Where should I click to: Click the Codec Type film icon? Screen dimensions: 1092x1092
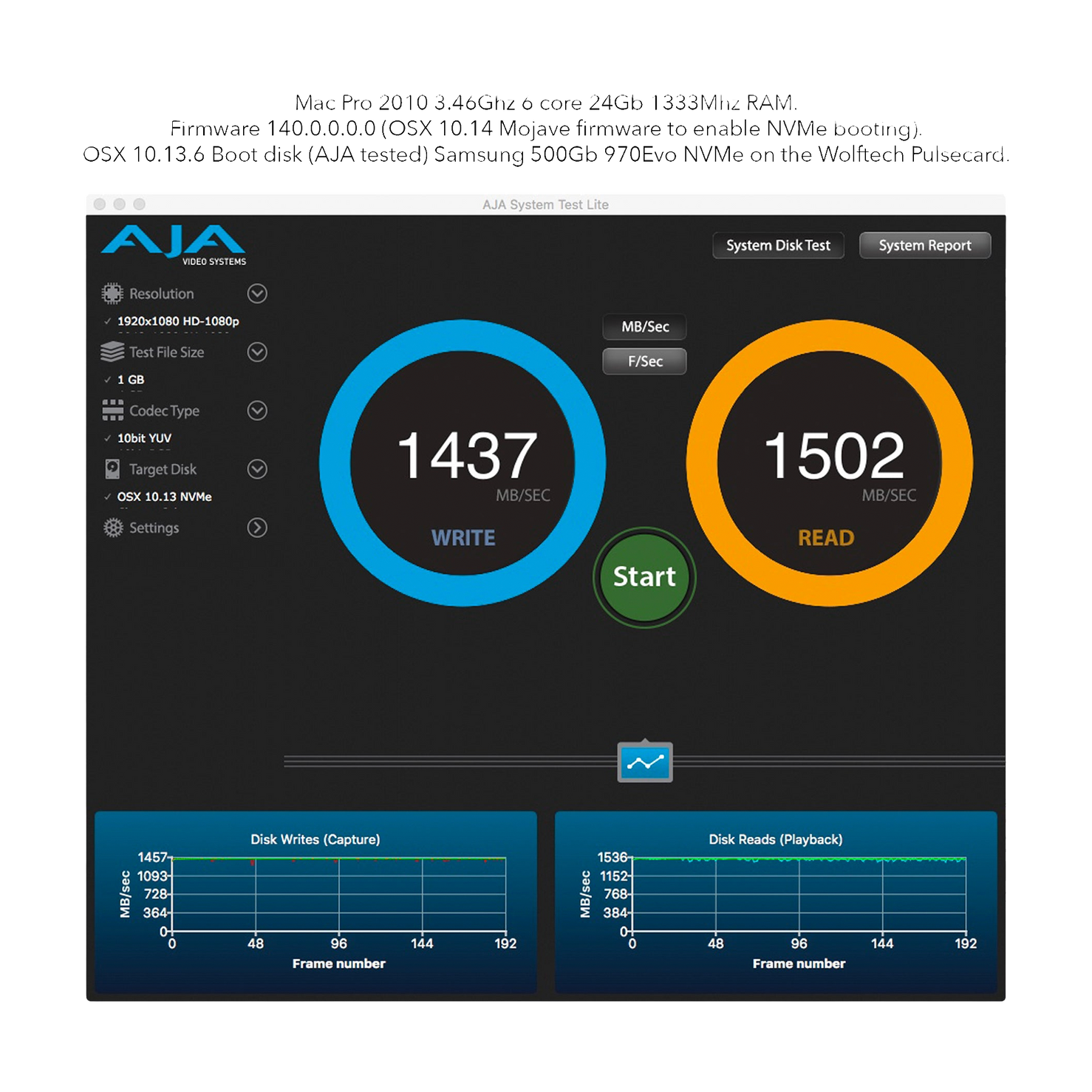pyautogui.click(x=112, y=410)
